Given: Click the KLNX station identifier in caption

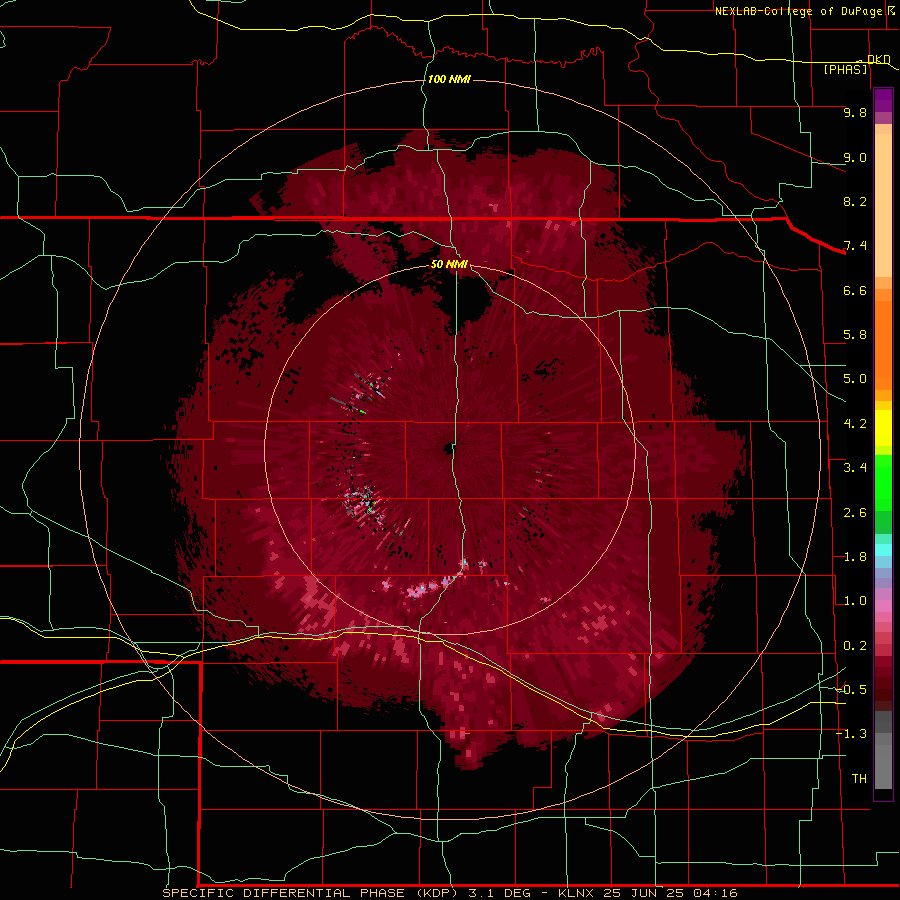Looking at the screenshot, I should [577, 893].
